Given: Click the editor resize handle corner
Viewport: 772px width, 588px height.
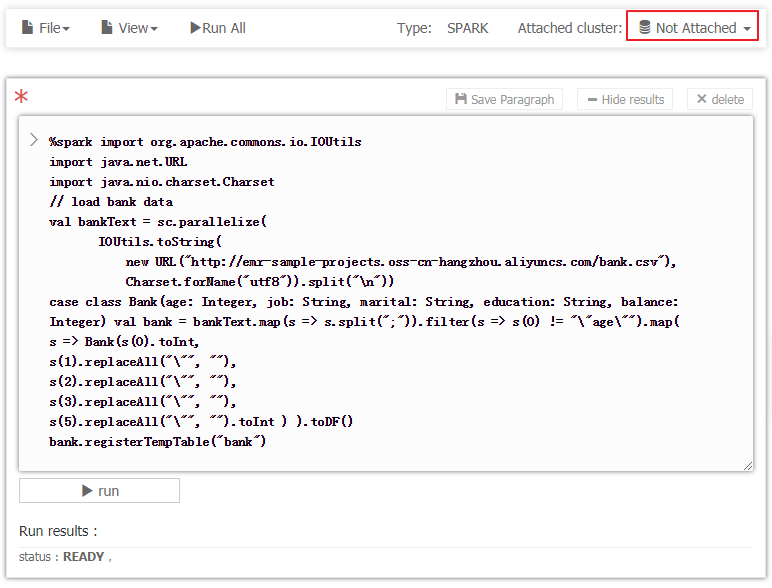Looking at the screenshot, I should tap(748, 465).
